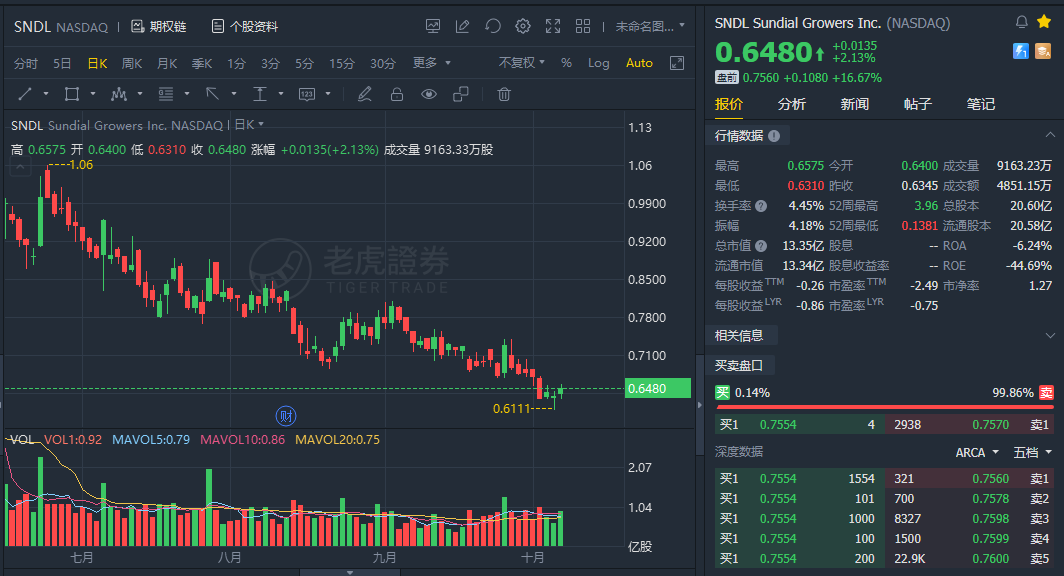Collapse the chart legend with the small arrow

[x=20, y=166]
